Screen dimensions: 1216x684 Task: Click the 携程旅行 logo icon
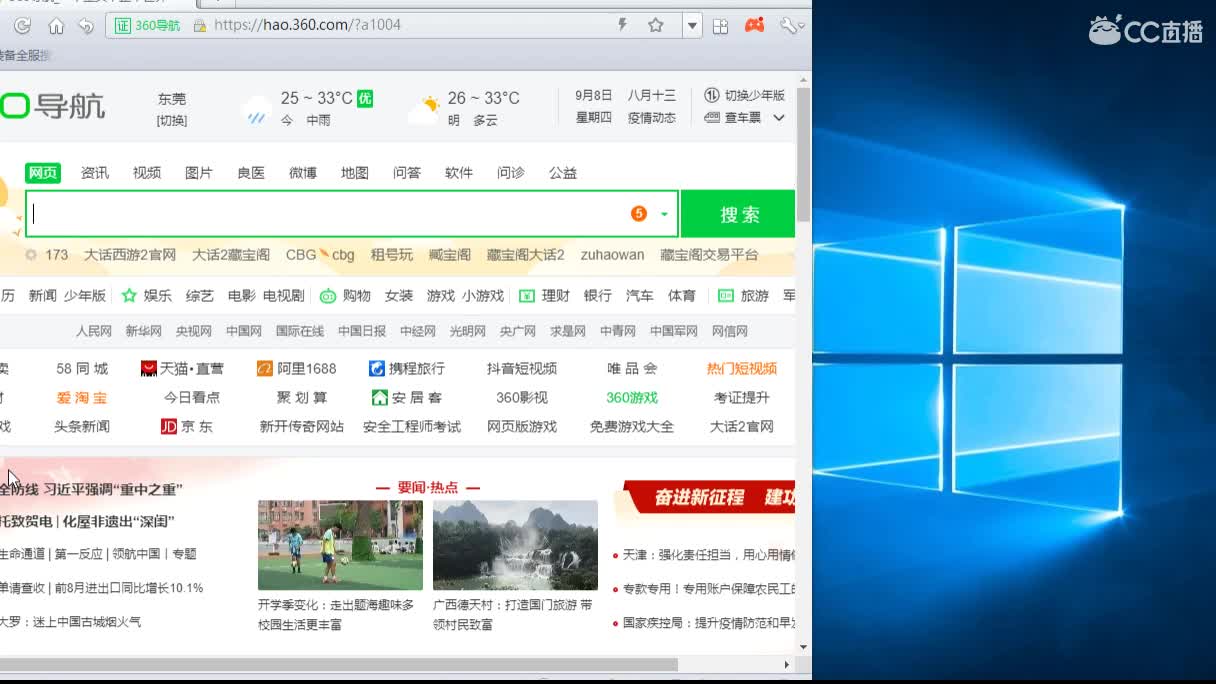coord(377,369)
